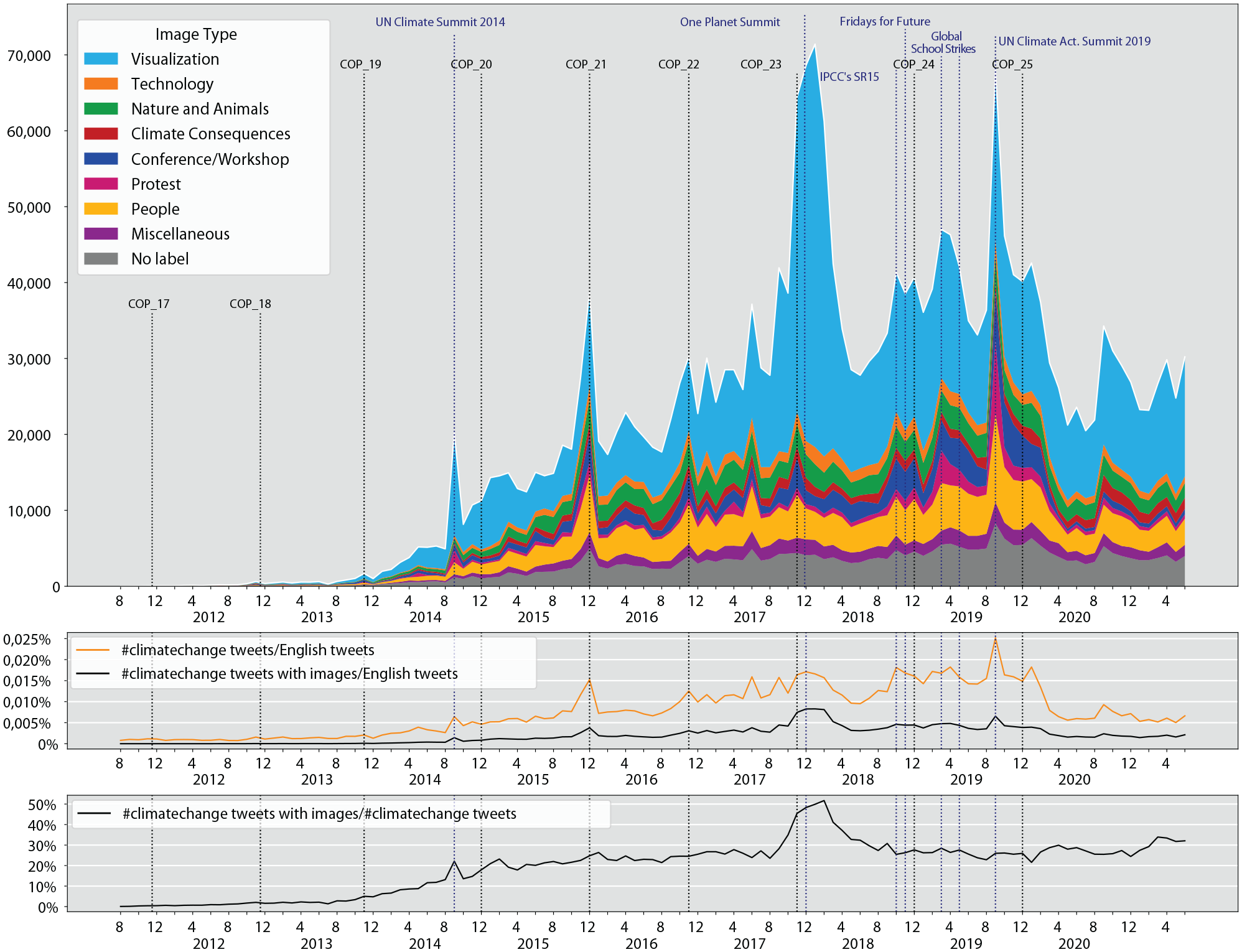Click the Visualization blue legend swatch
Viewport: 1242px width, 952px height.
(101, 58)
